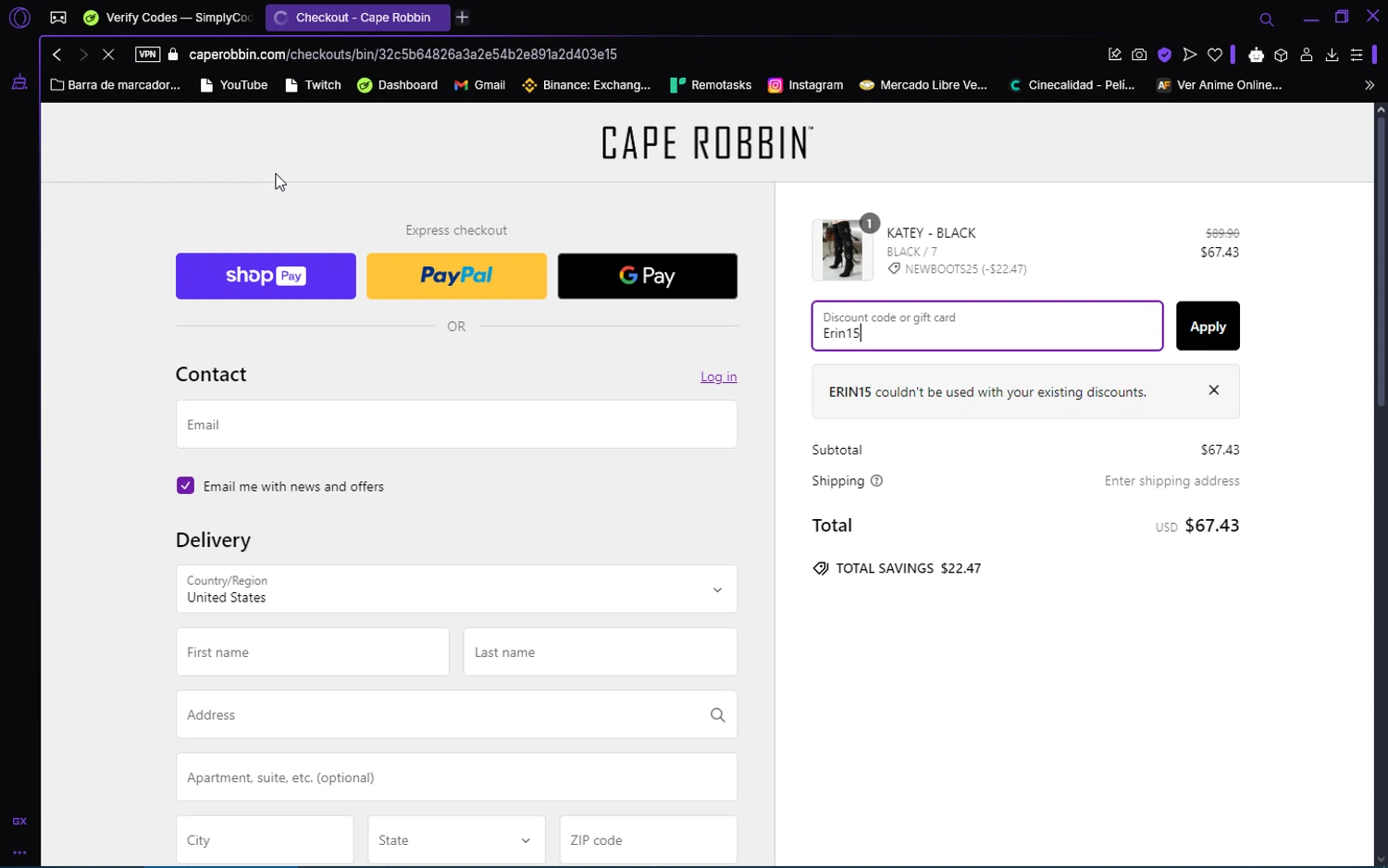Click the Shipping help question icon
1388x868 pixels.
[876, 481]
